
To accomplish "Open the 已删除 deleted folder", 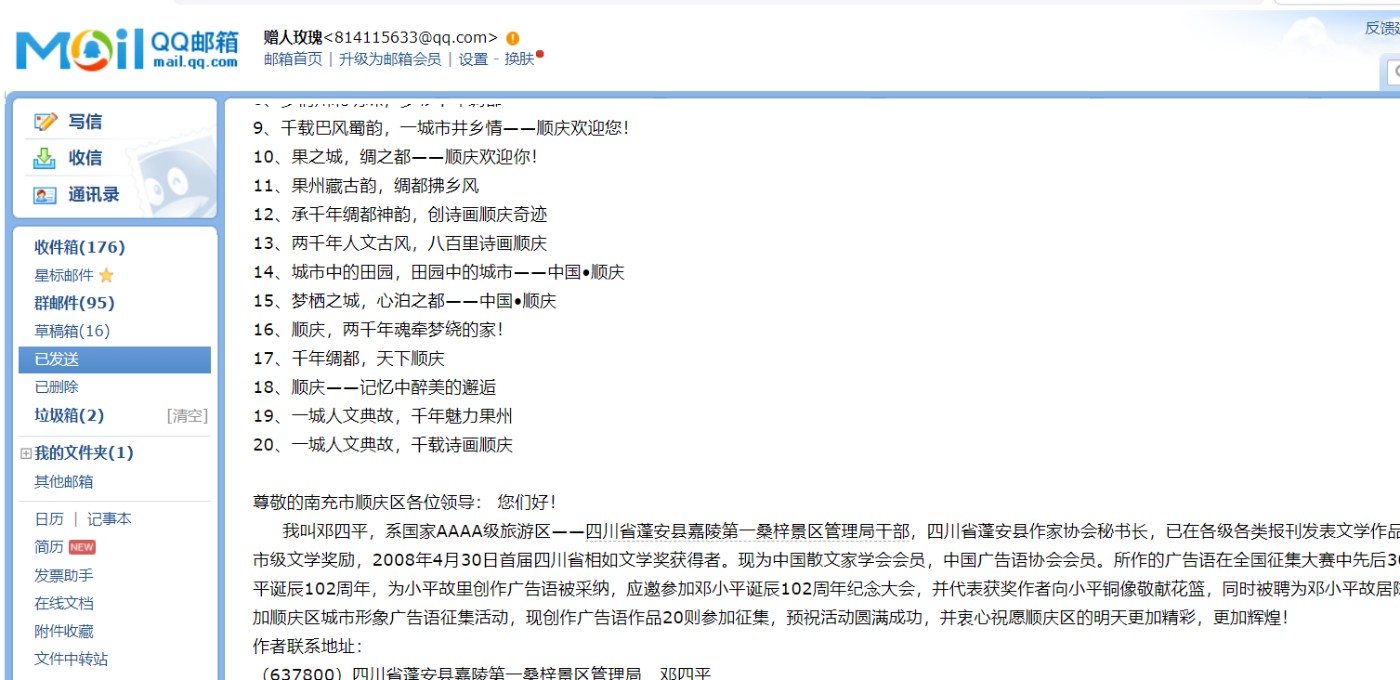I will coord(57,387).
